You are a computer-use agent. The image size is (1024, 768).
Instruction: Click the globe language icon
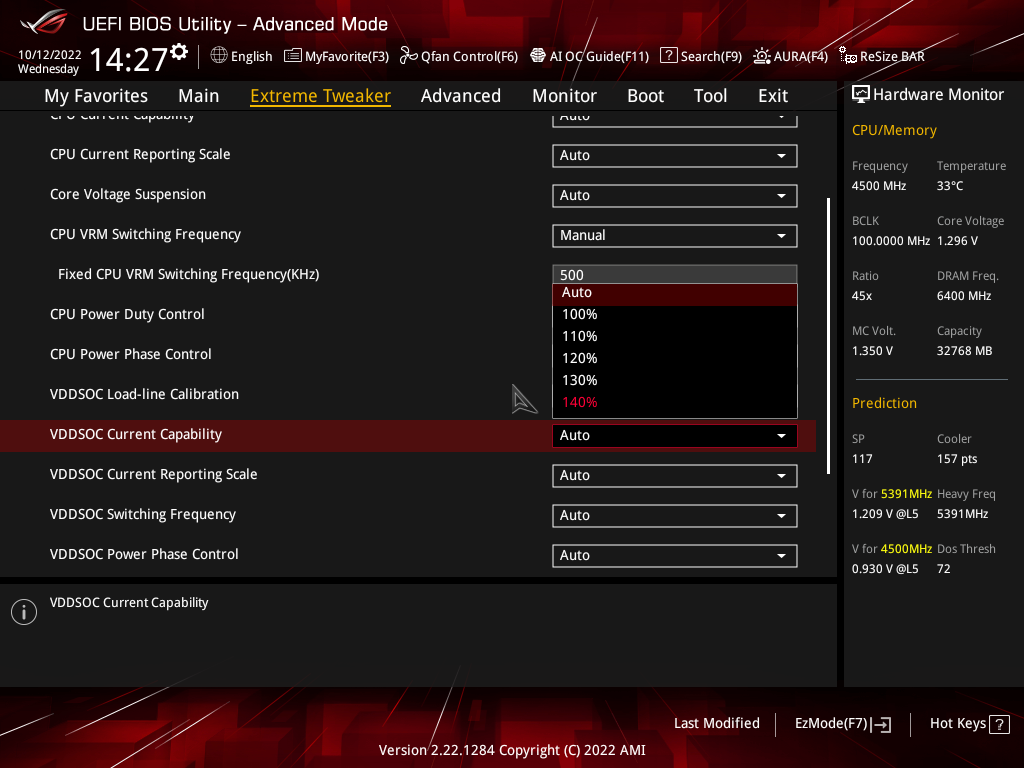(219, 55)
